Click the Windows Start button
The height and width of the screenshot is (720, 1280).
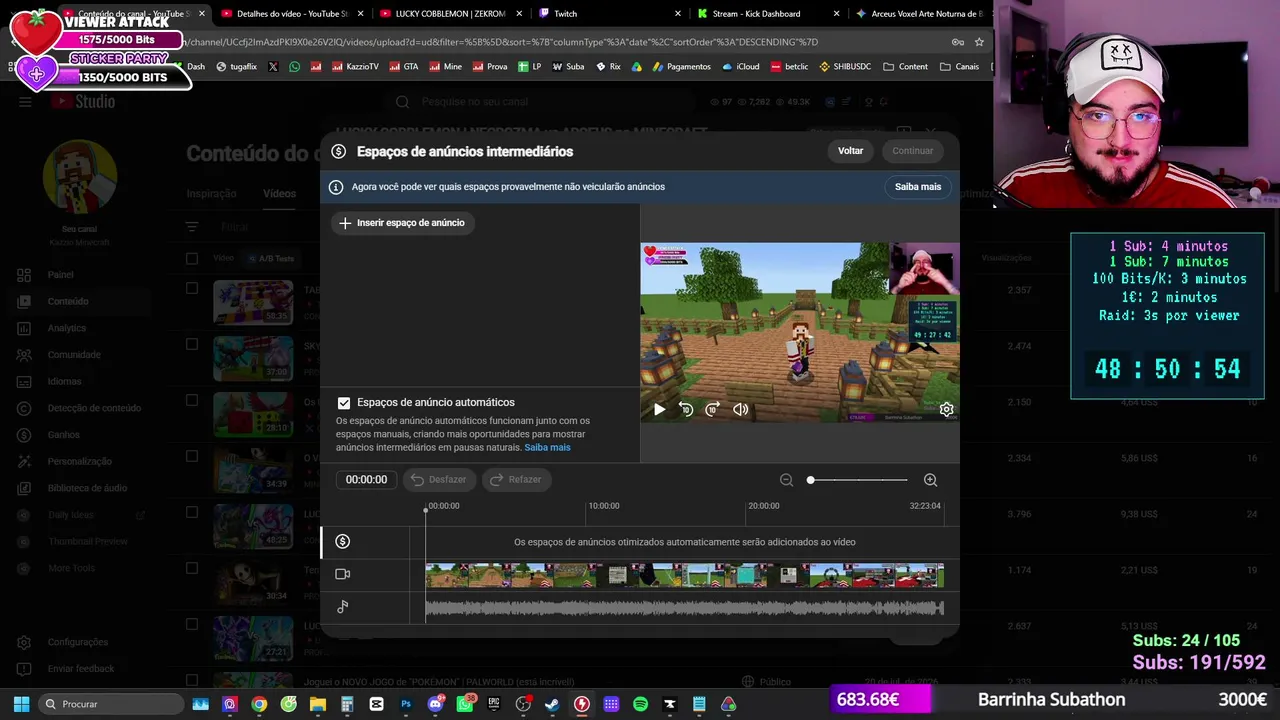point(21,704)
